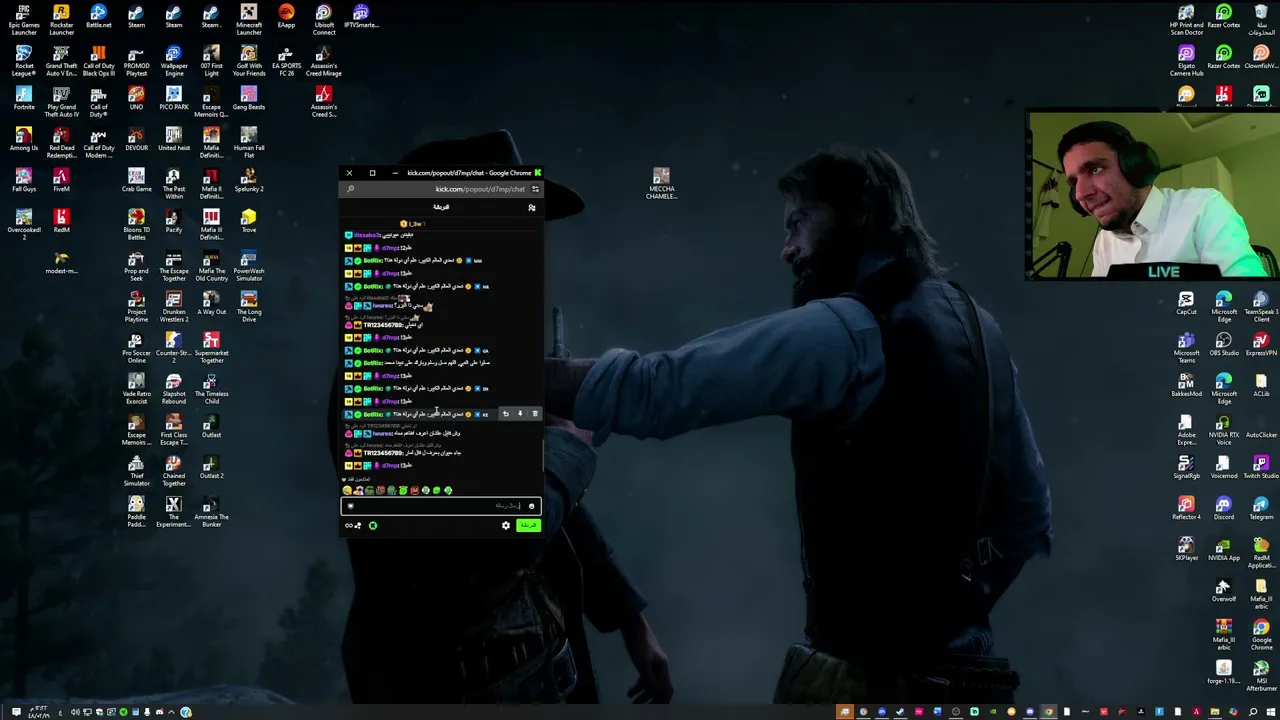
Task: Open the EA app shortcut
Action: click(x=286, y=16)
